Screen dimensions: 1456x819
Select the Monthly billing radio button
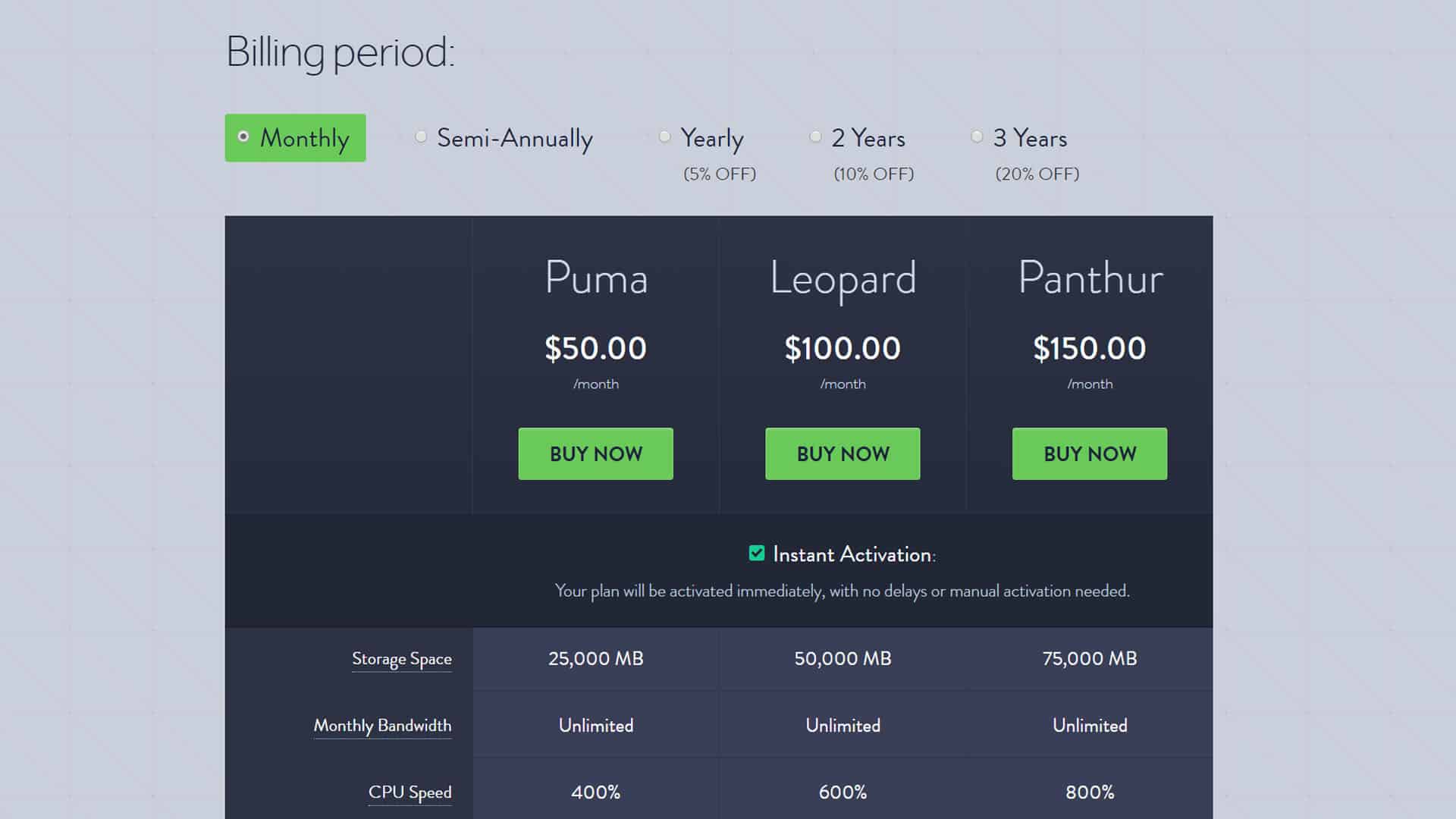[243, 136]
